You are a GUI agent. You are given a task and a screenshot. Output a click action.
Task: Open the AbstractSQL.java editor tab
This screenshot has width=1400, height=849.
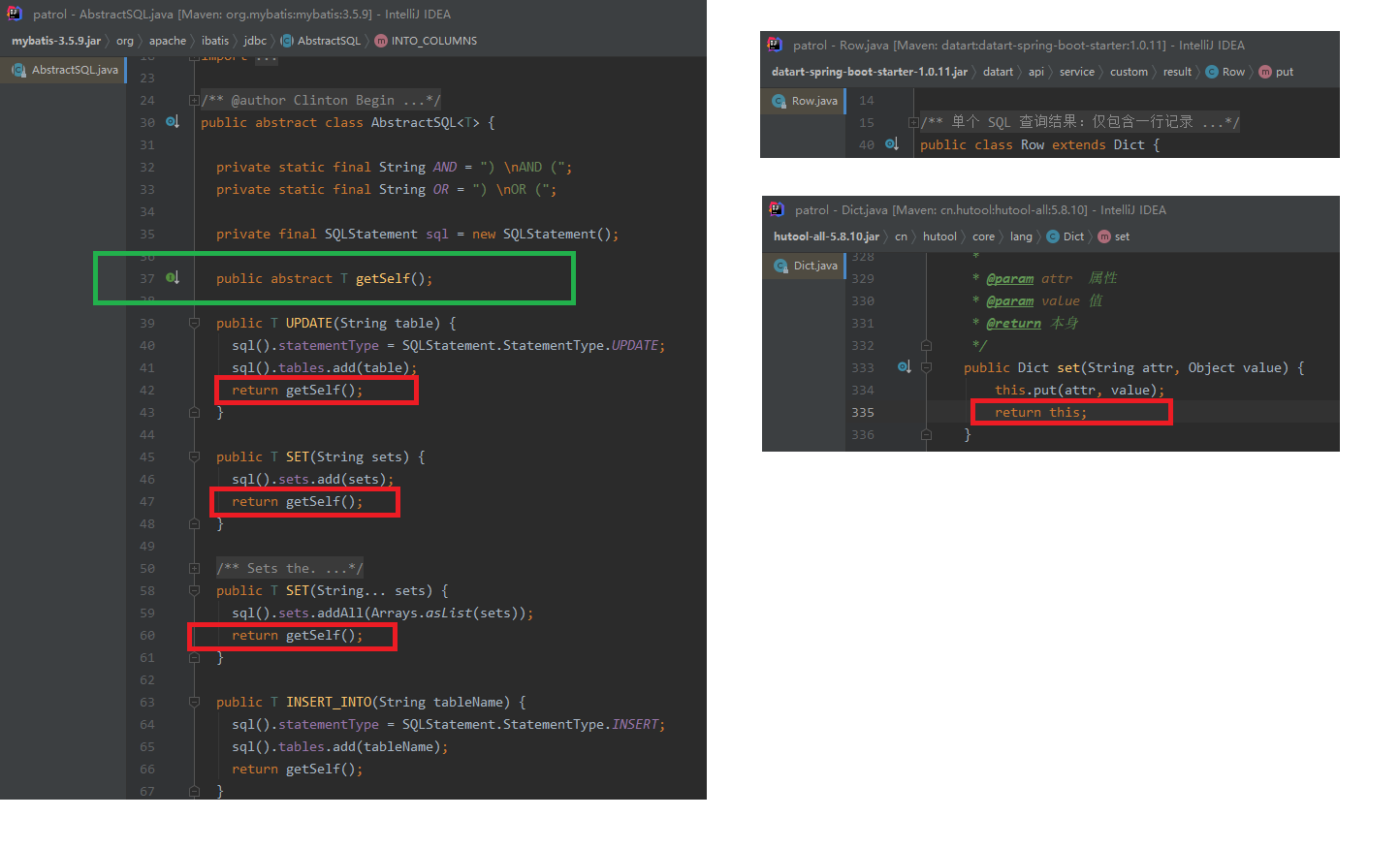tap(64, 70)
